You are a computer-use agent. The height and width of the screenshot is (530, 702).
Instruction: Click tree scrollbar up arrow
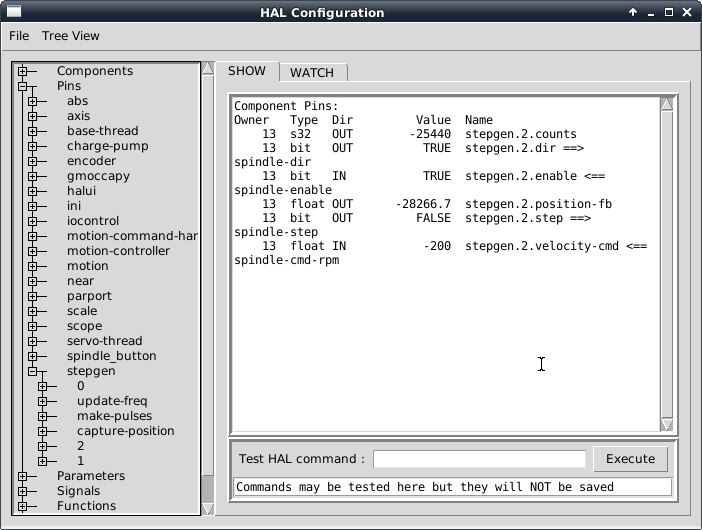pos(208,68)
